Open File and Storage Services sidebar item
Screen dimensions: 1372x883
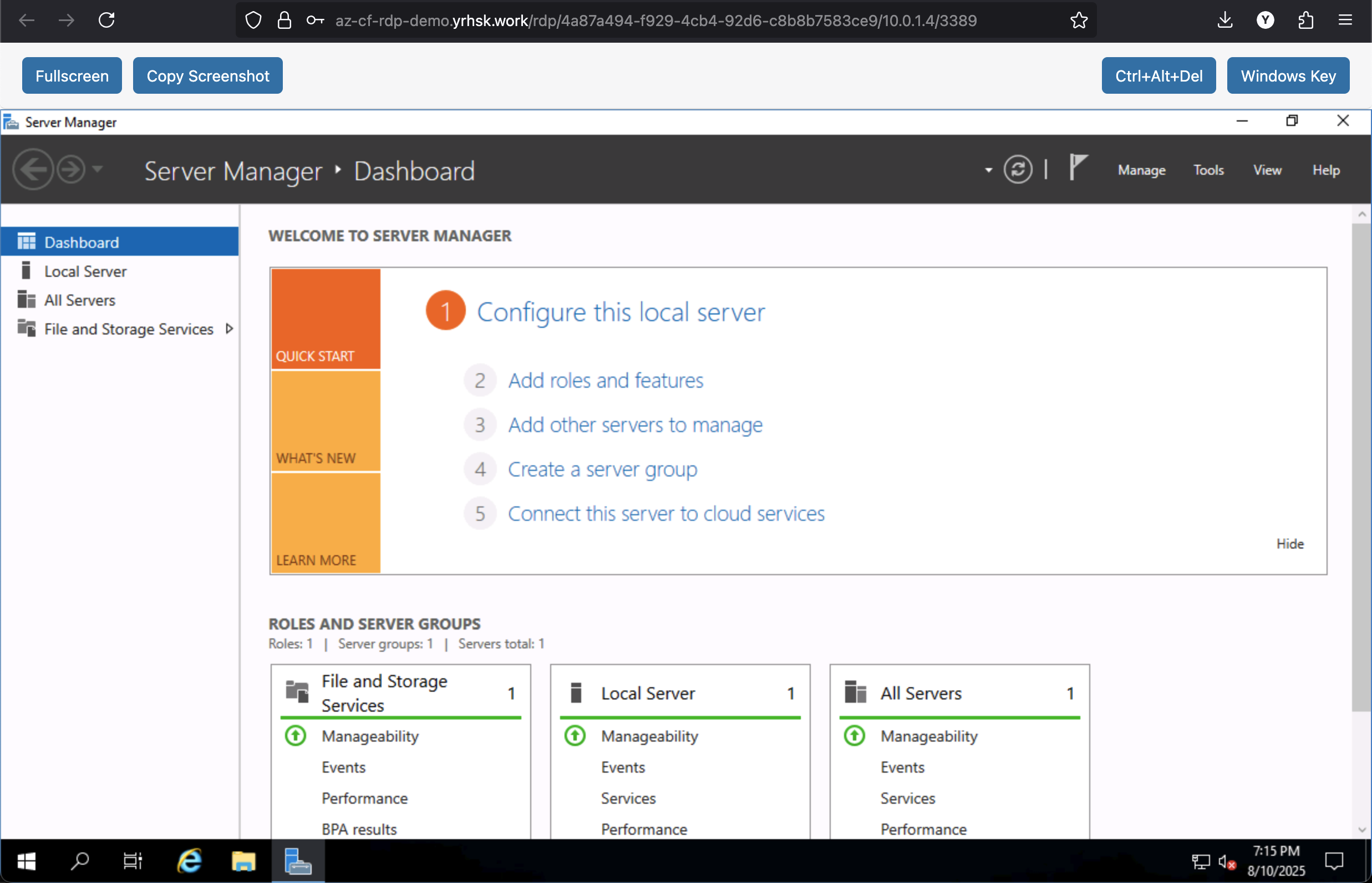point(120,328)
